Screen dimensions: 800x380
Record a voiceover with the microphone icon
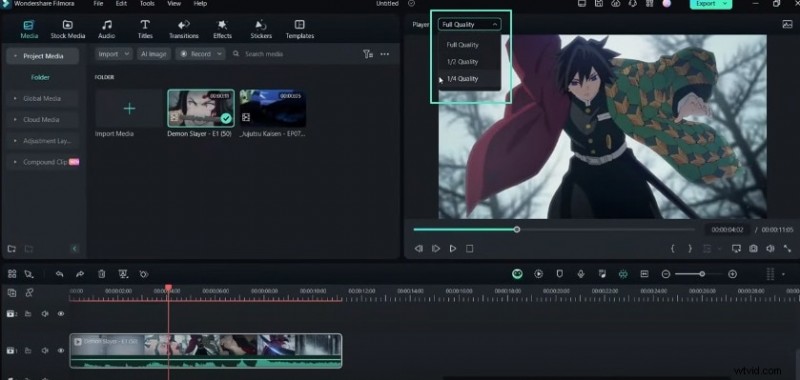[x=581, y=274]
